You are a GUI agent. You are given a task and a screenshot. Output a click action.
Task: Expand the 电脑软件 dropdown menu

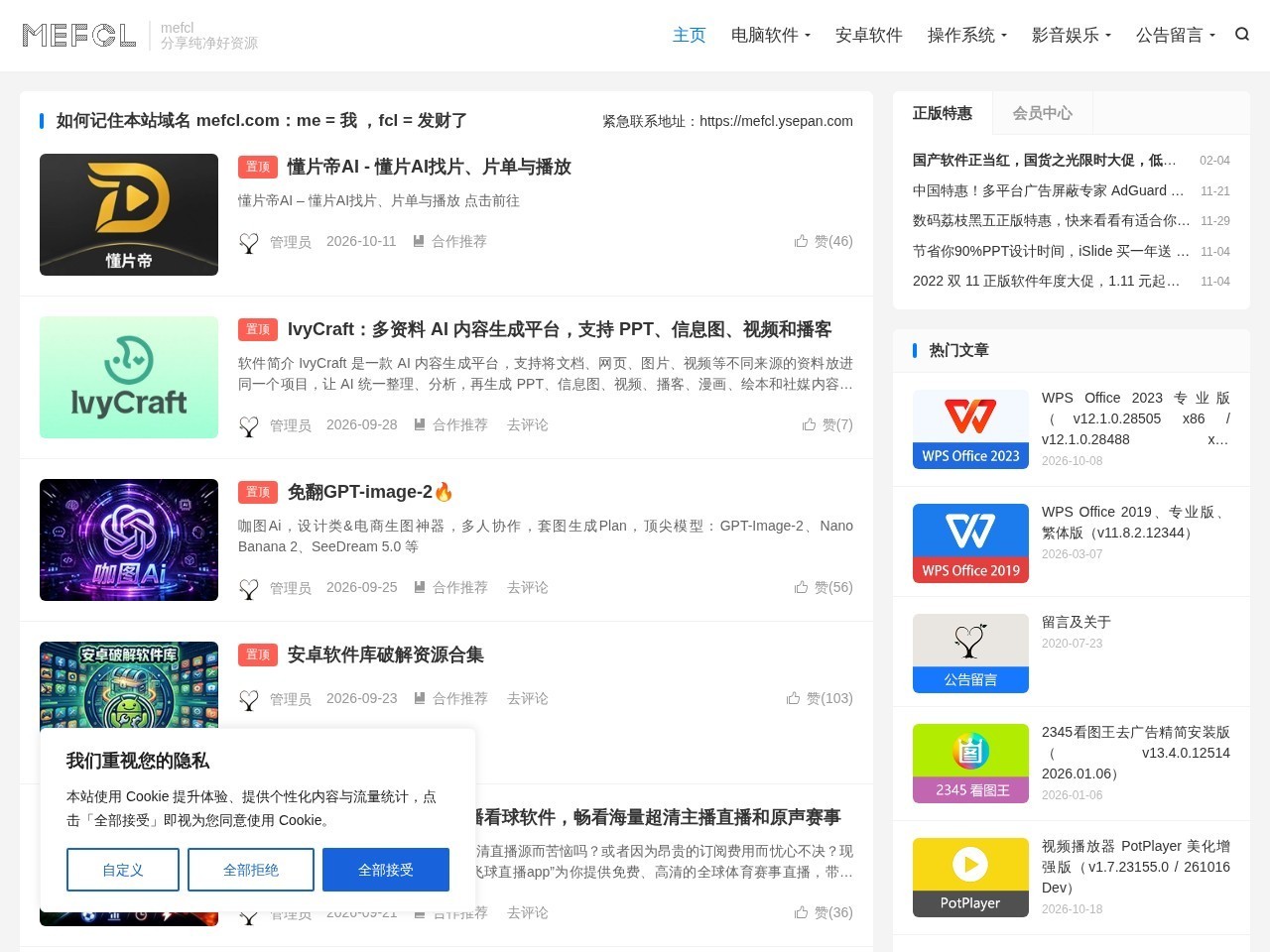[771, 35]
